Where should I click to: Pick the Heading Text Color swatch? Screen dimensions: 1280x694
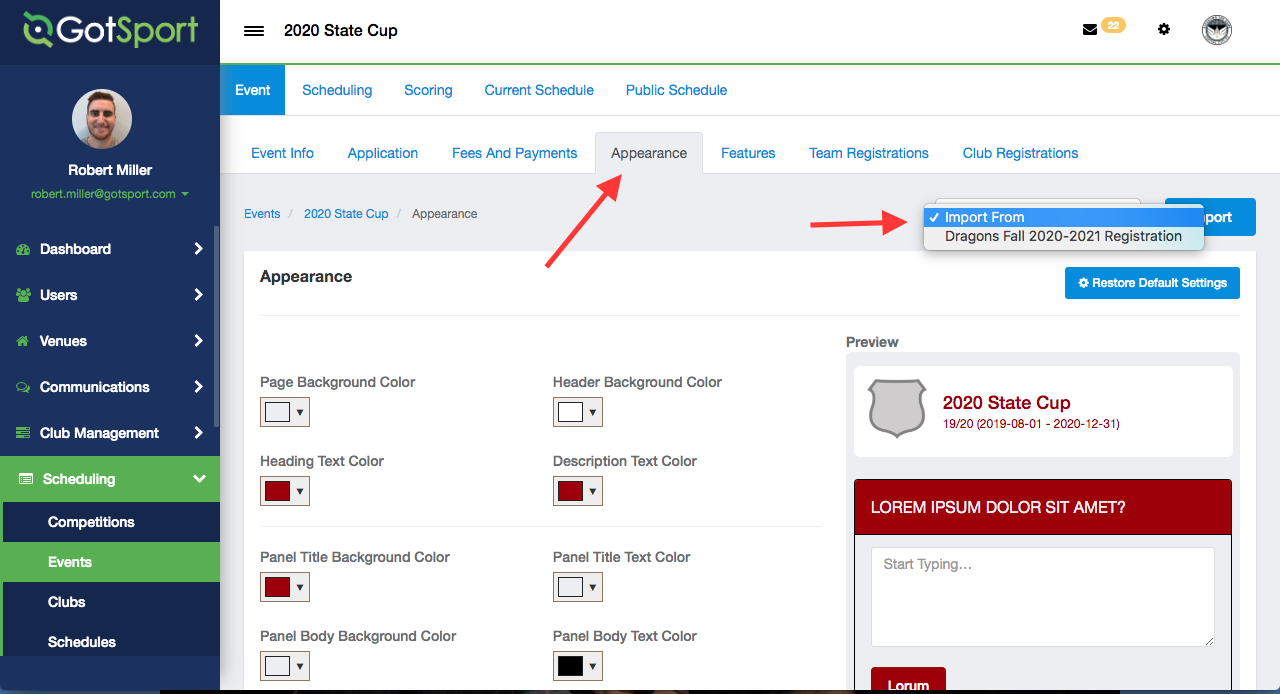click(285, 491)
